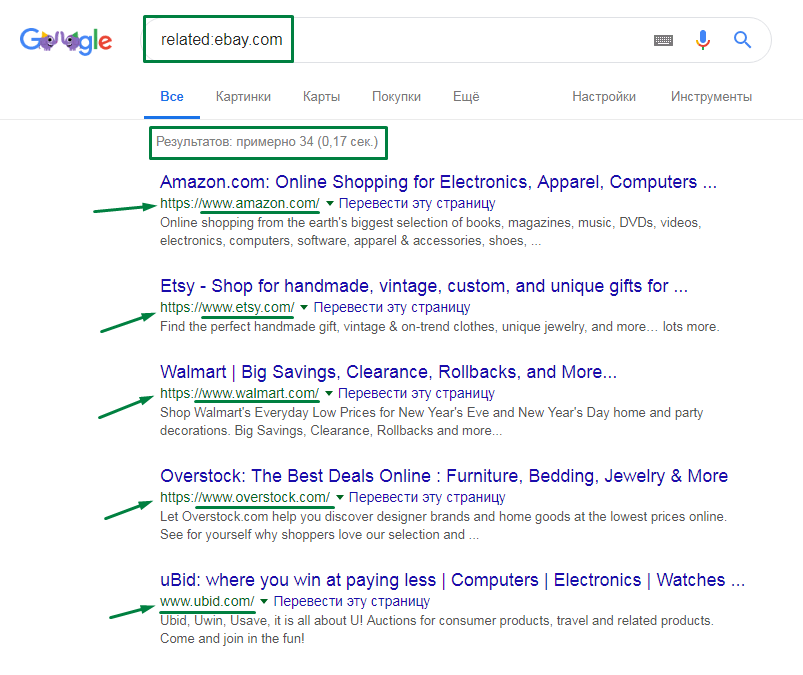The height and width of the screenshot is (675, 803).
Task: Click the https://www.etsy.com/ URL text
Action: (227, 307)
